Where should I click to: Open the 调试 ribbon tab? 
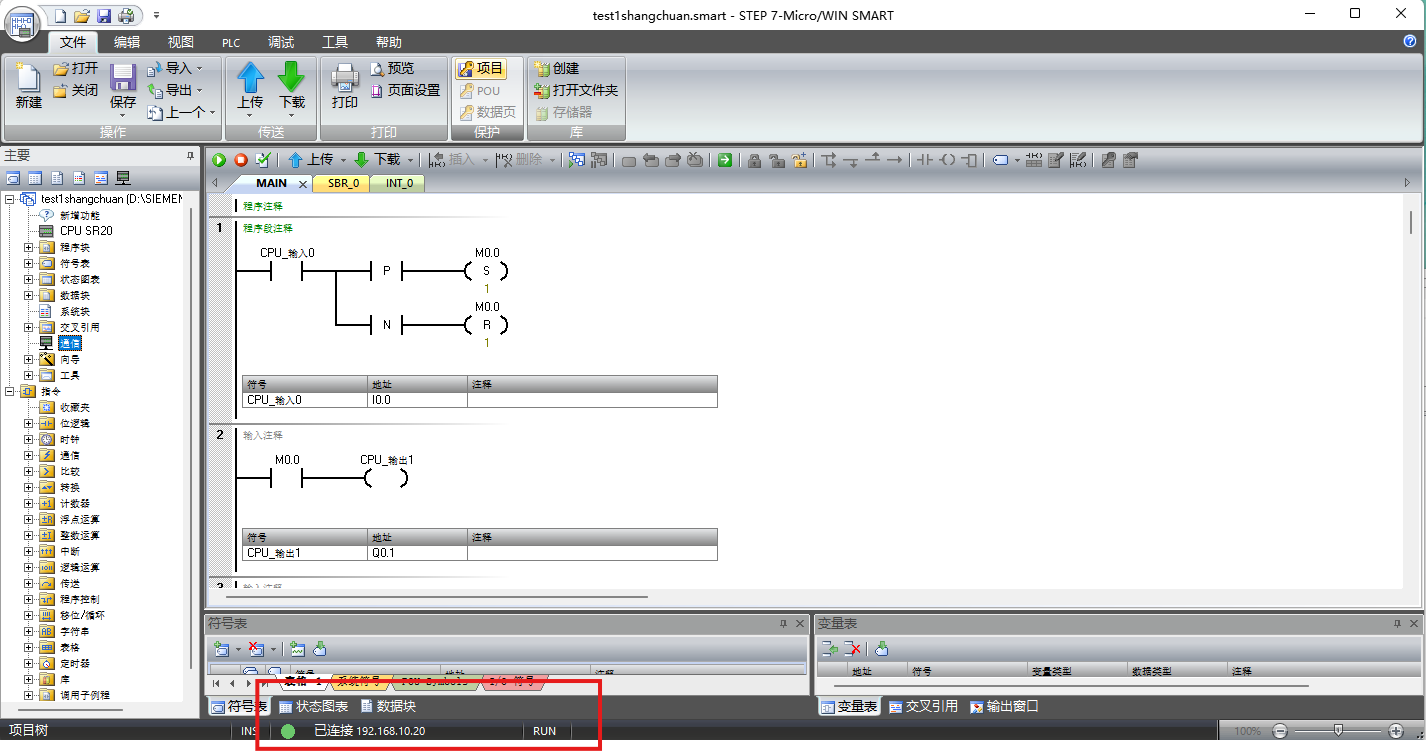(x=281, y=42)
